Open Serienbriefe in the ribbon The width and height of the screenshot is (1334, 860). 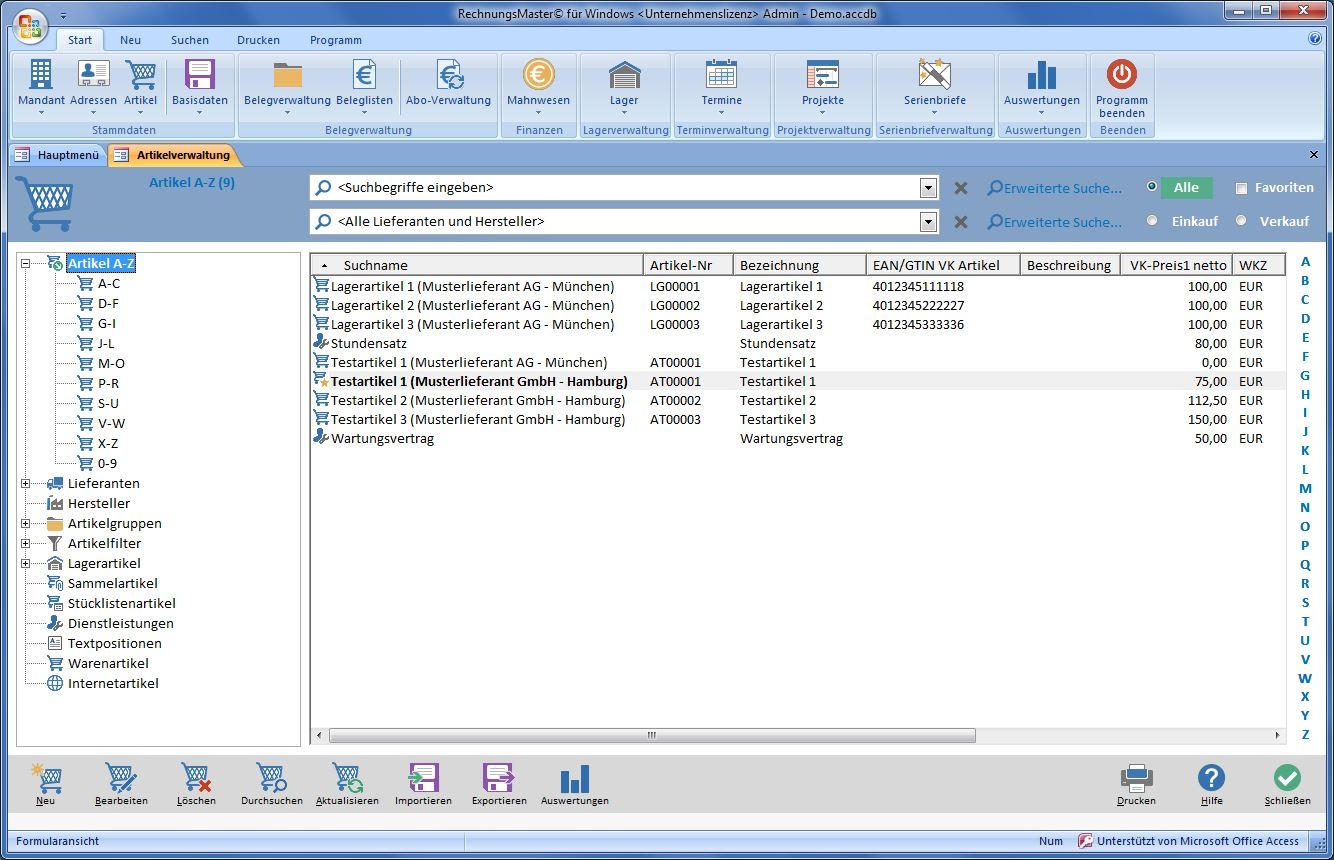[x=934, y=76]
